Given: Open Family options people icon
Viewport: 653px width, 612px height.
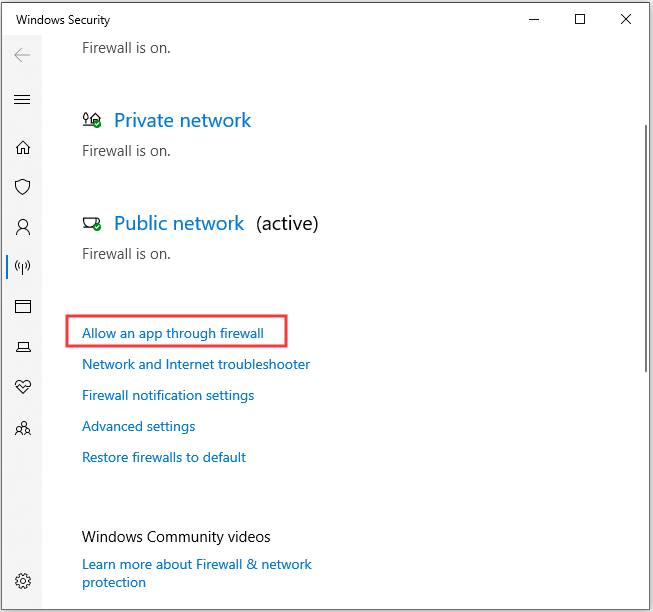Looking at the screenshot, I should [23, 428].
